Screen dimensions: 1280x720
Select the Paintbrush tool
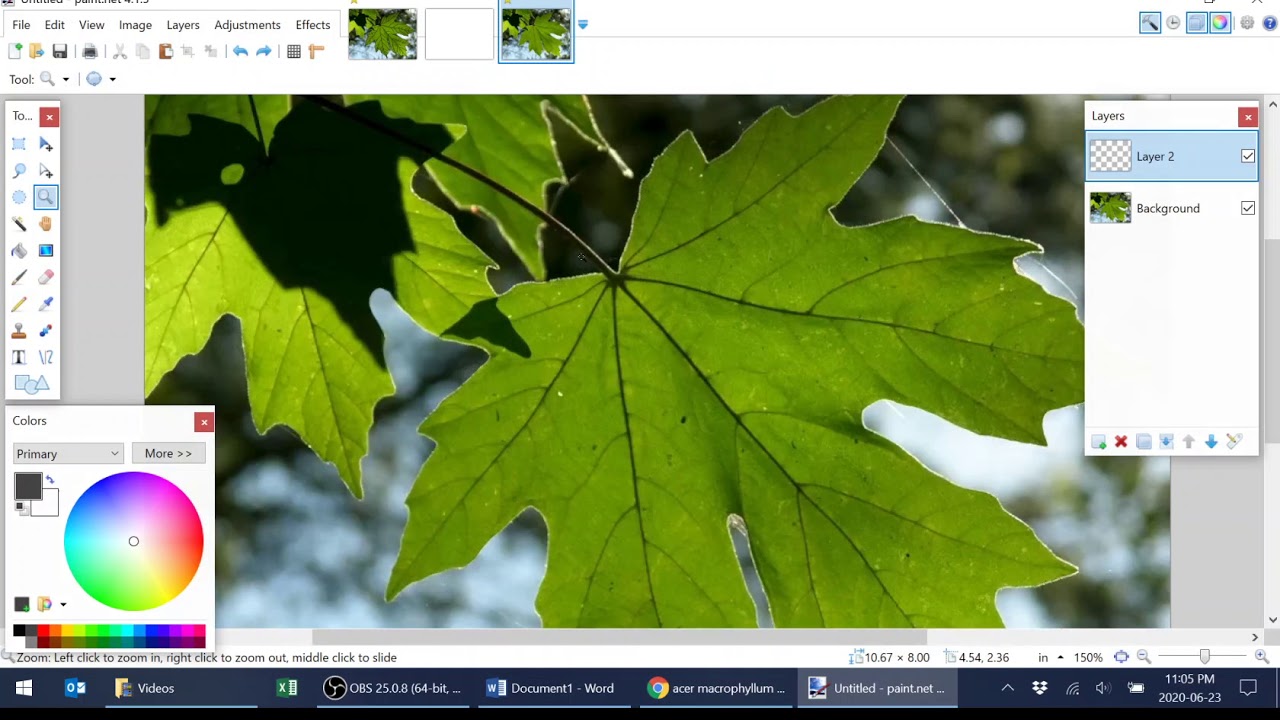(19, 277)
